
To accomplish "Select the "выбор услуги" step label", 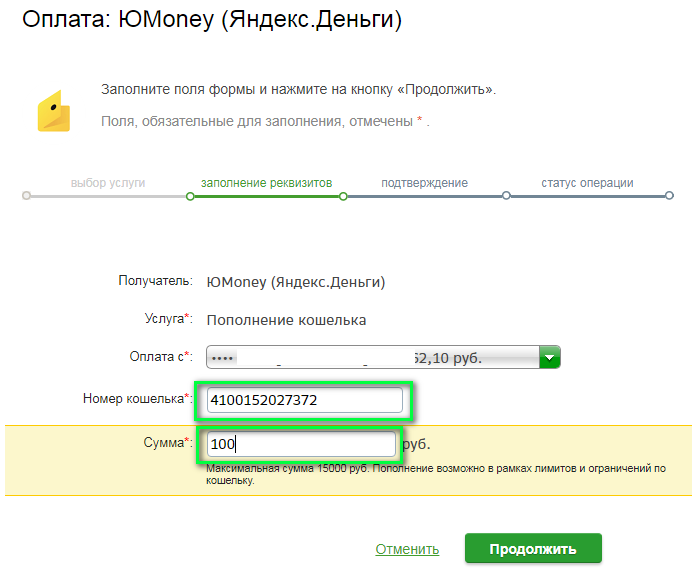I will pyautogui.click(x=108, y=184).
